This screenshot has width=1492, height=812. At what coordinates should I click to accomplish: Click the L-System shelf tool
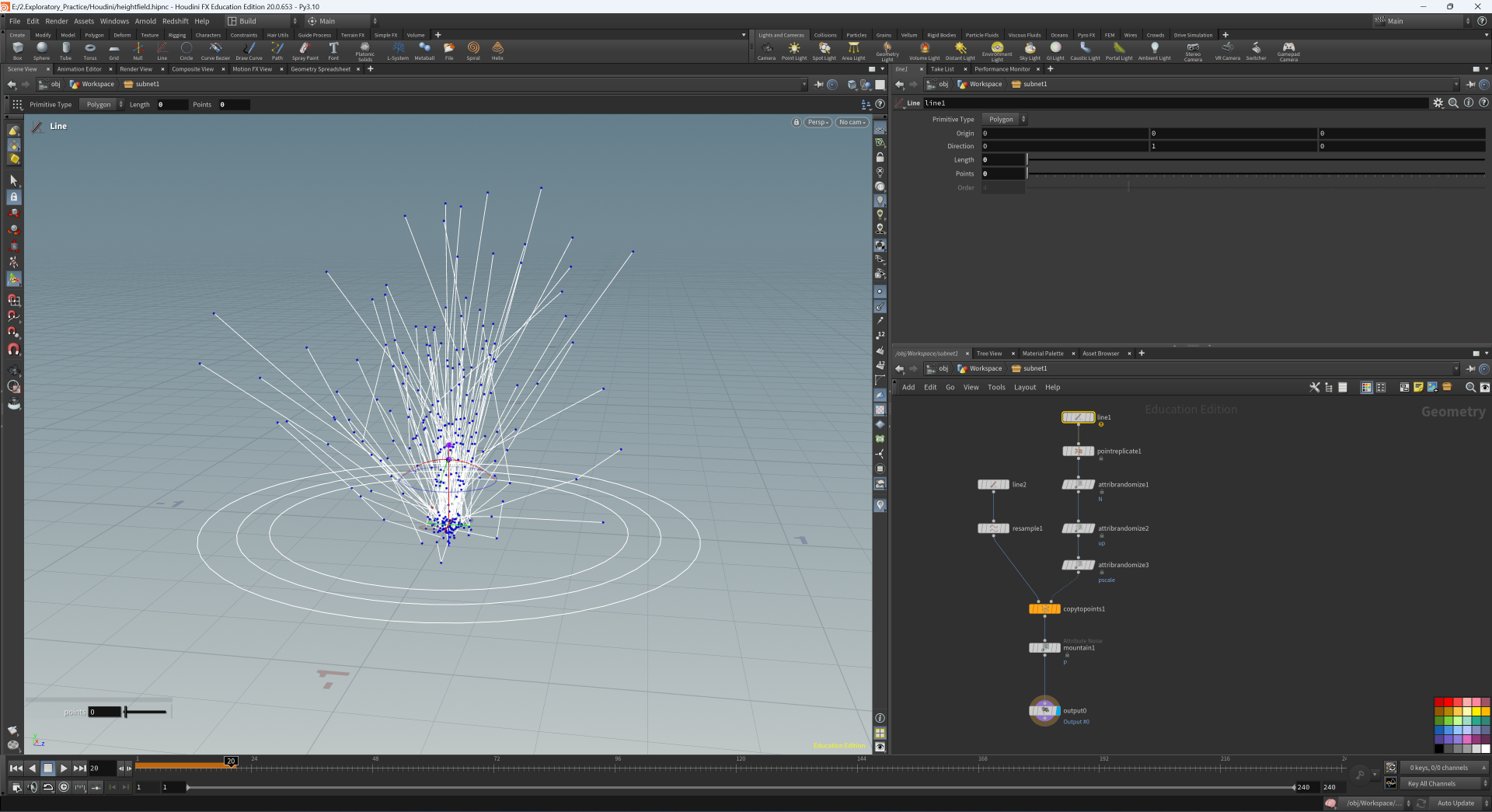pyautogui.click(x=398, y=51)
